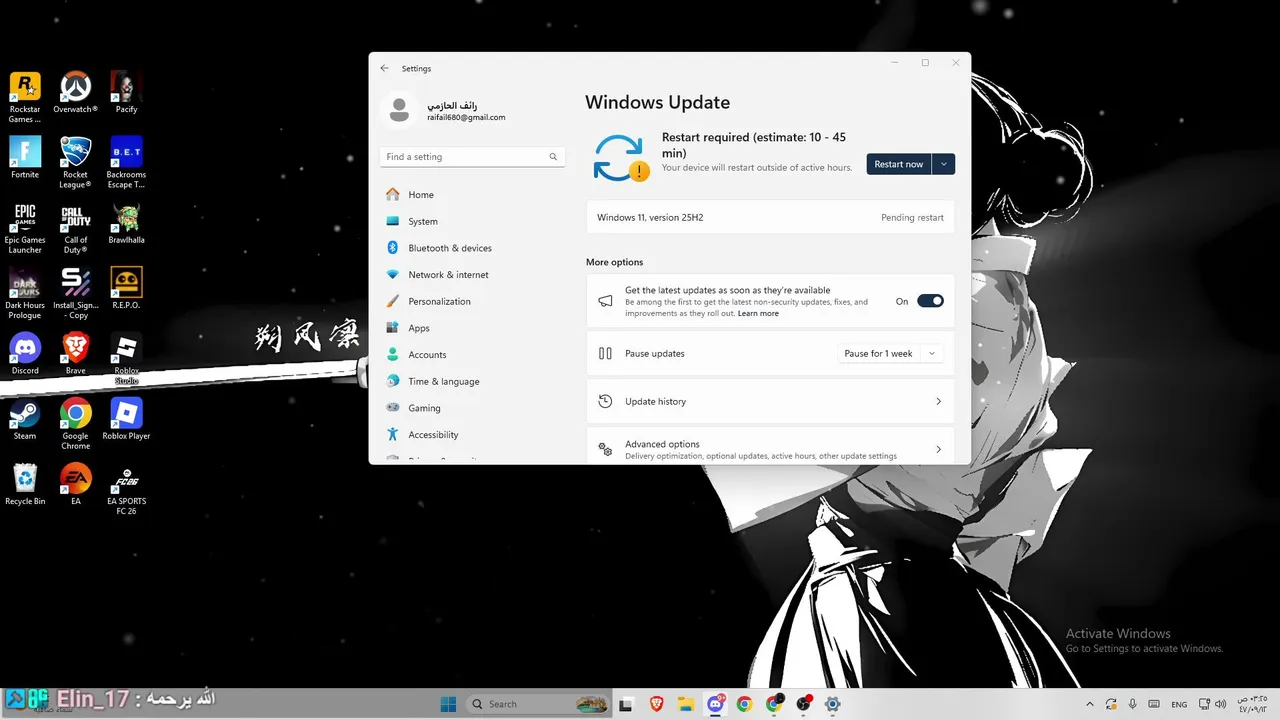Select the Rocket League desktop icon
The height and width of the screenshot is (720, 1280).
tap(75, 162)
